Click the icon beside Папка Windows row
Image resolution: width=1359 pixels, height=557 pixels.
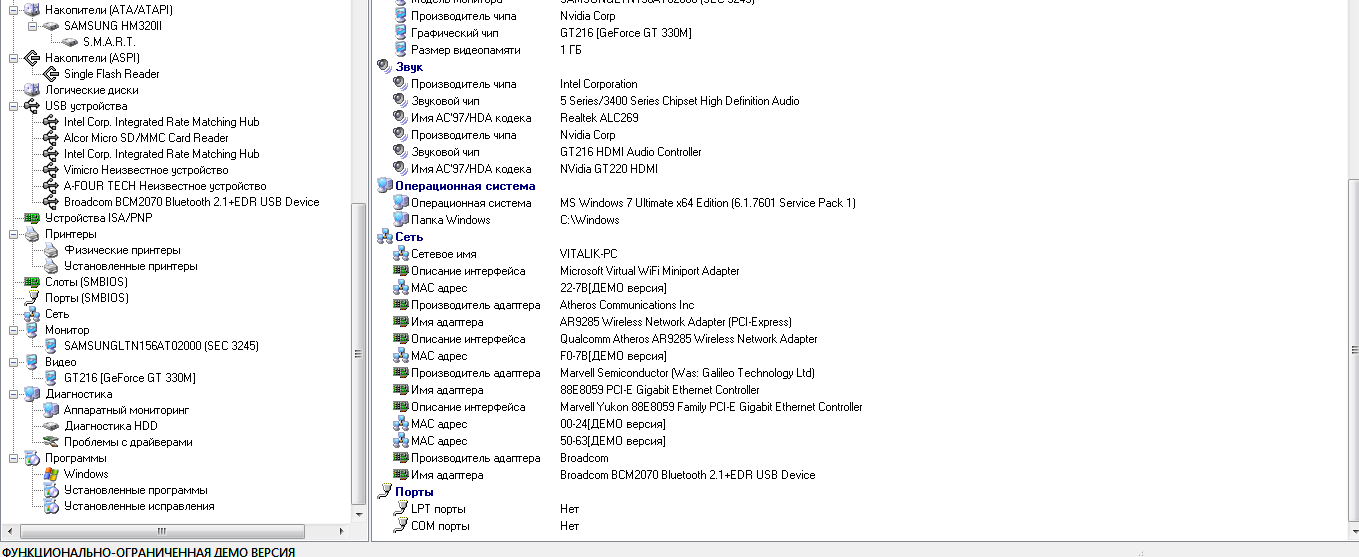point(400,220)
